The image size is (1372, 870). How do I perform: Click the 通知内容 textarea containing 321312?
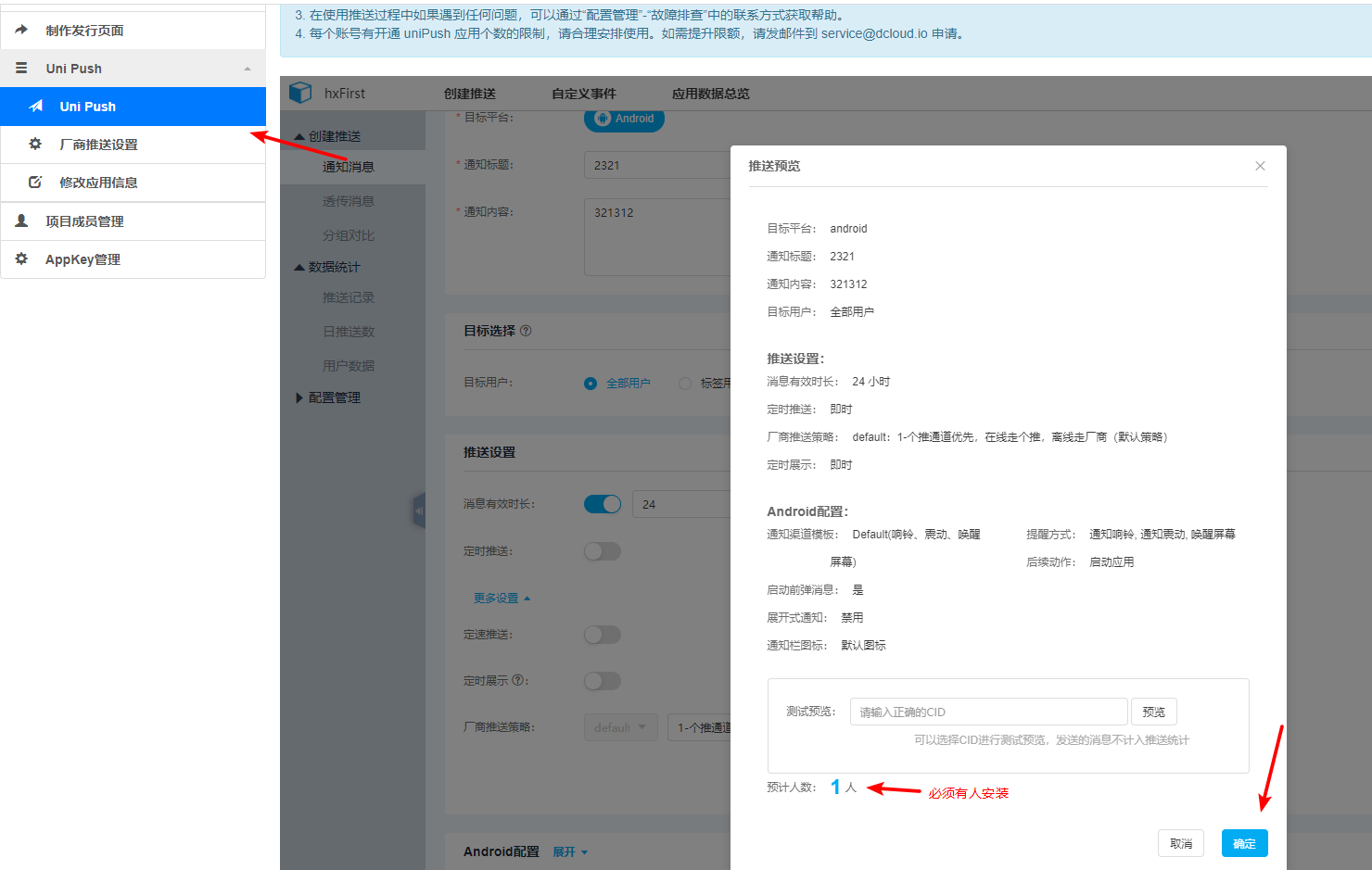658,236
